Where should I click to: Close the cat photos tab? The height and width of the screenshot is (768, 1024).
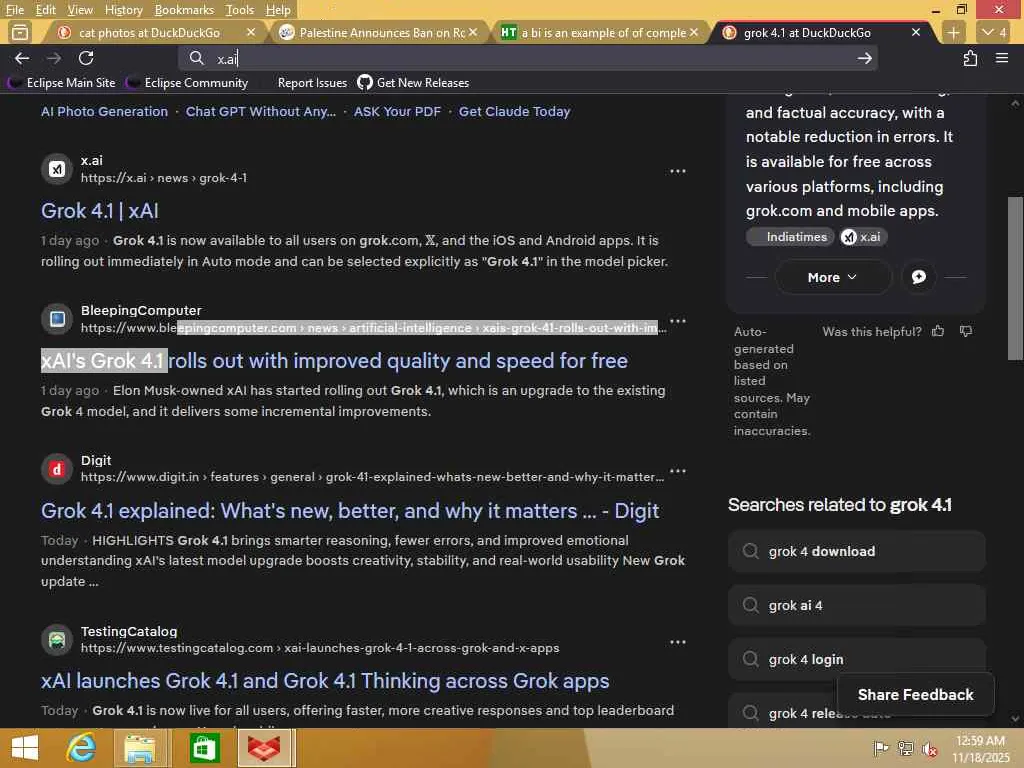(251, 32)
